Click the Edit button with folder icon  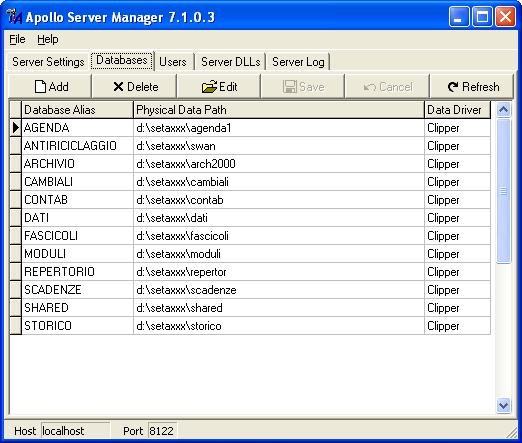(219, 87)
